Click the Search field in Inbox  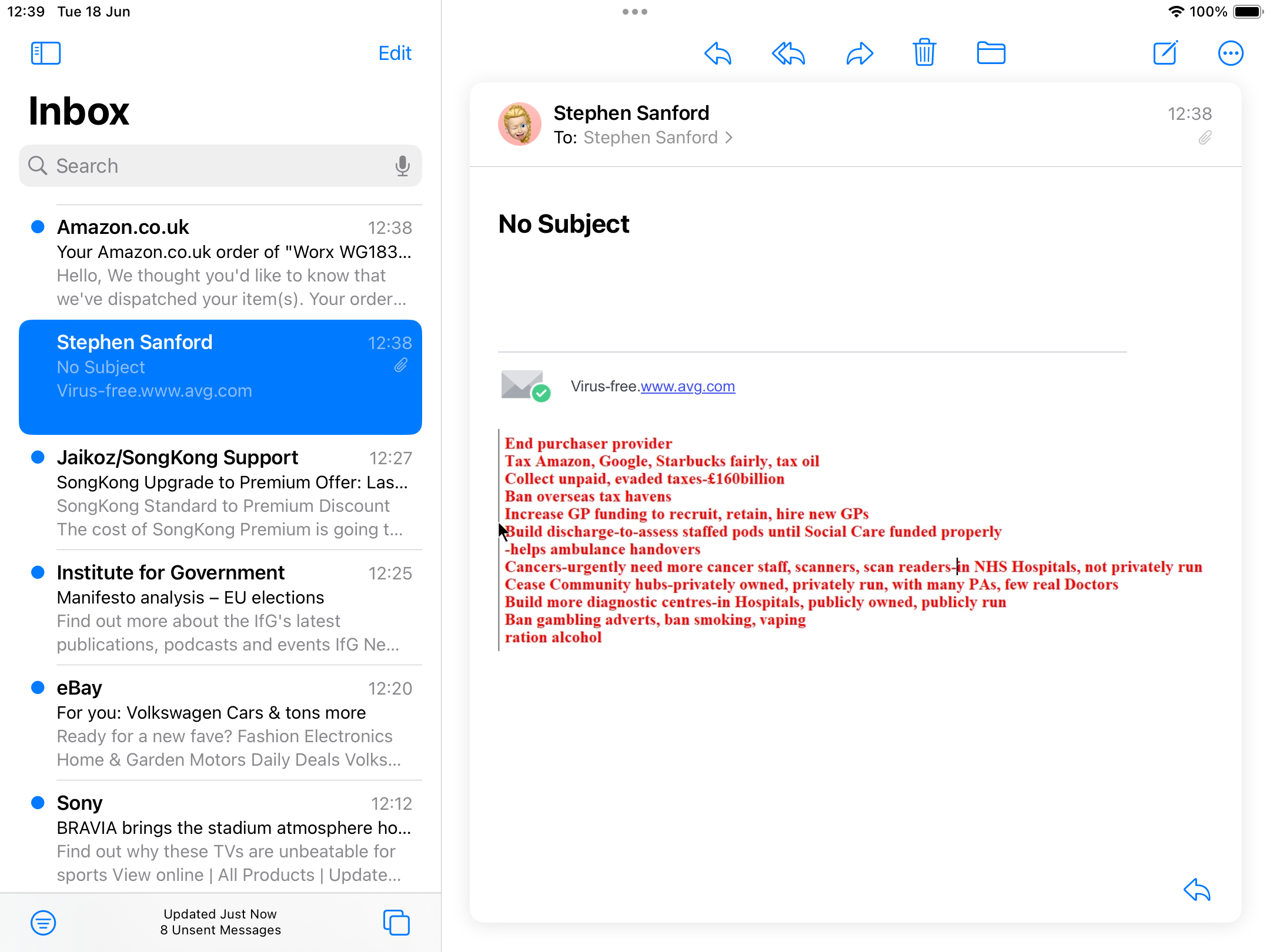(x=220, y=166)
